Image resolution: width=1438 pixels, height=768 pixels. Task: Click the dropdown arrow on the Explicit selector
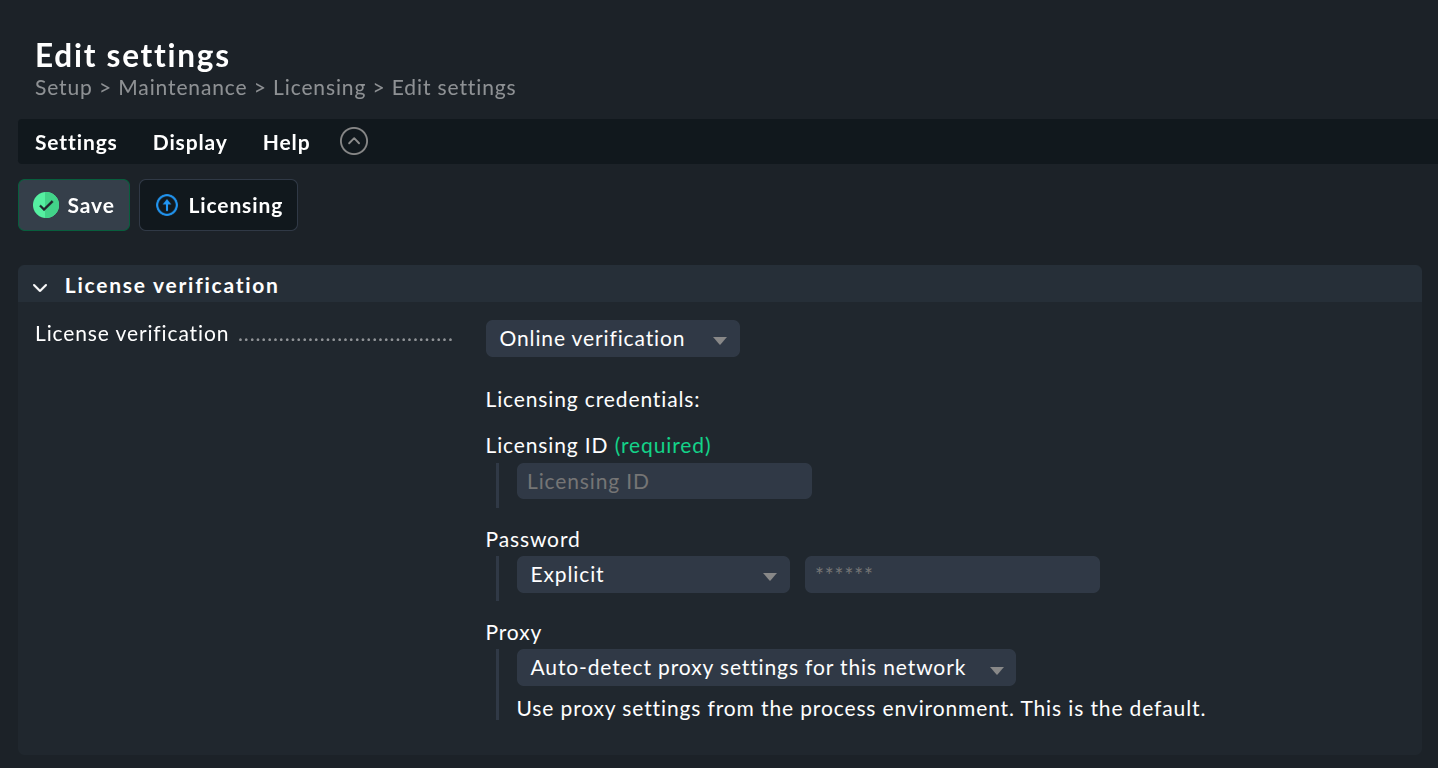pyautogui.click(x=770, y=574)
